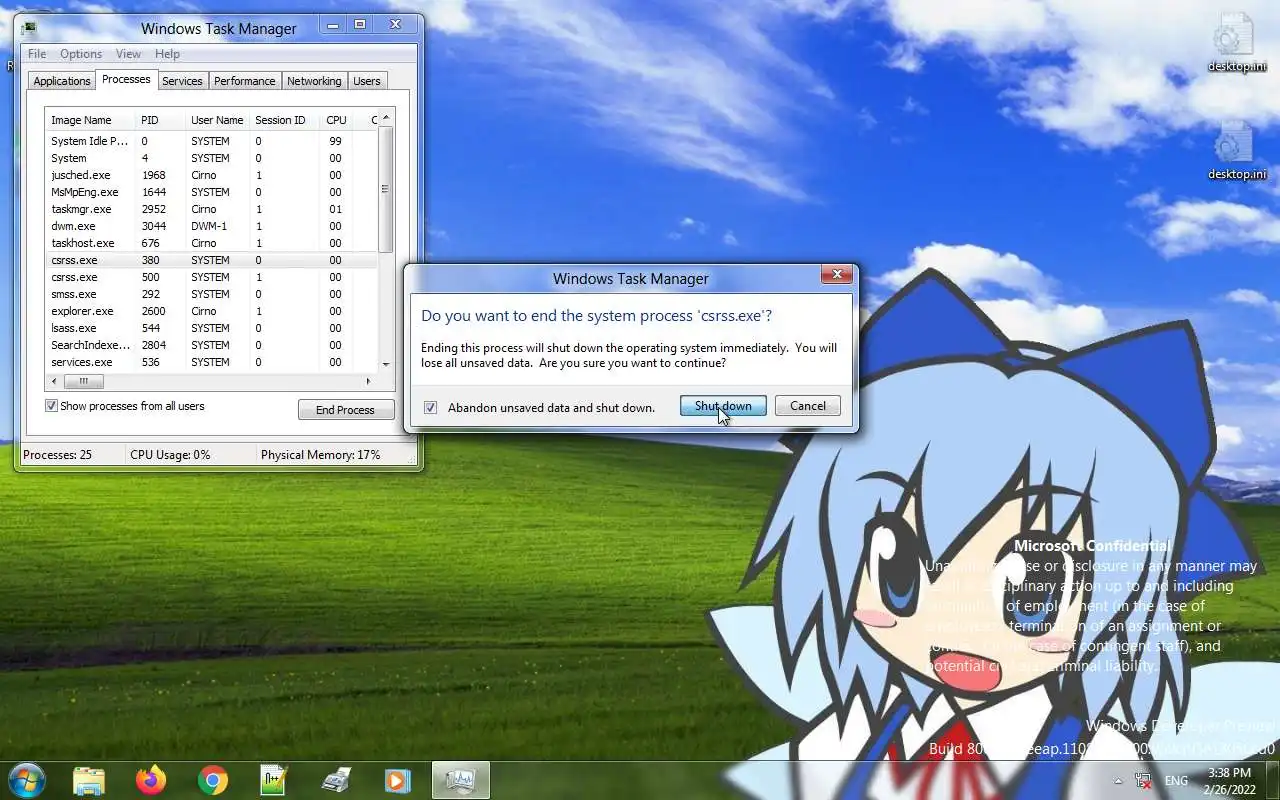
Task: Launch Firefox from the taskbar
Action: [151, 780]
